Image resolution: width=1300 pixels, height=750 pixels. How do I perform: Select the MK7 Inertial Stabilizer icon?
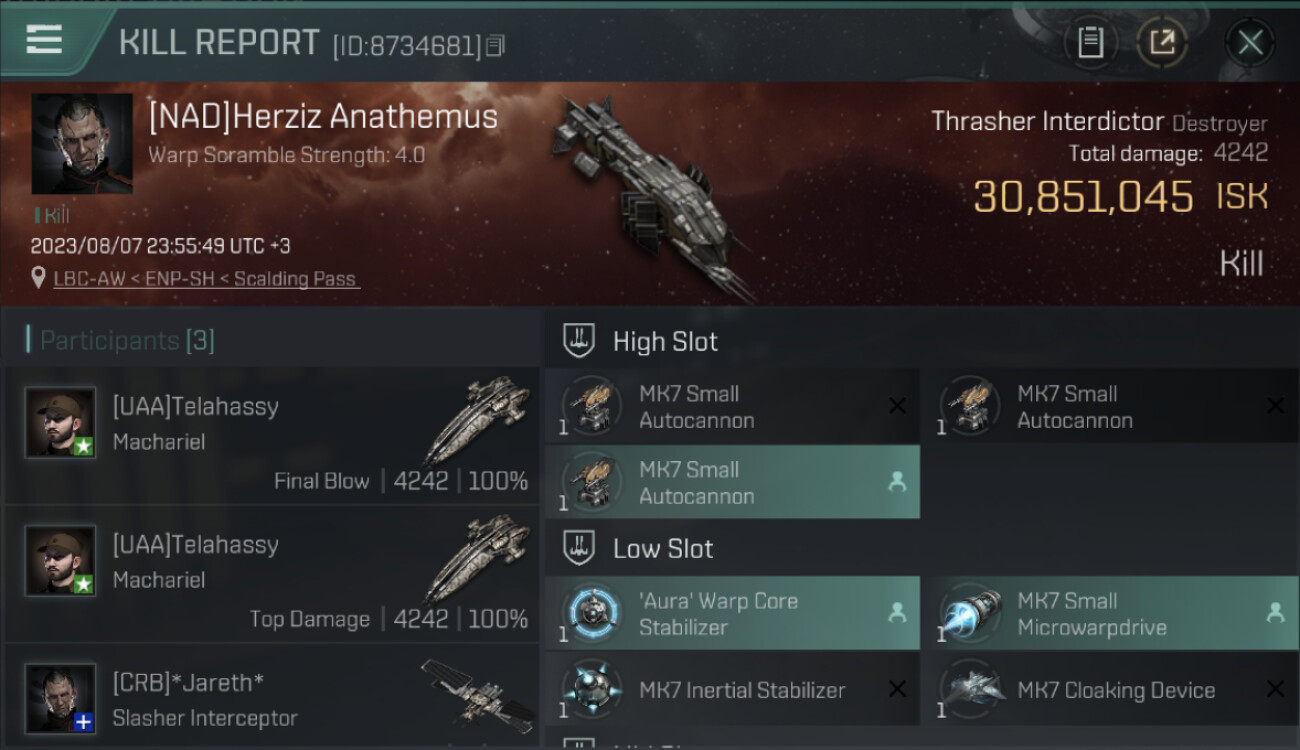coord(592,690)
